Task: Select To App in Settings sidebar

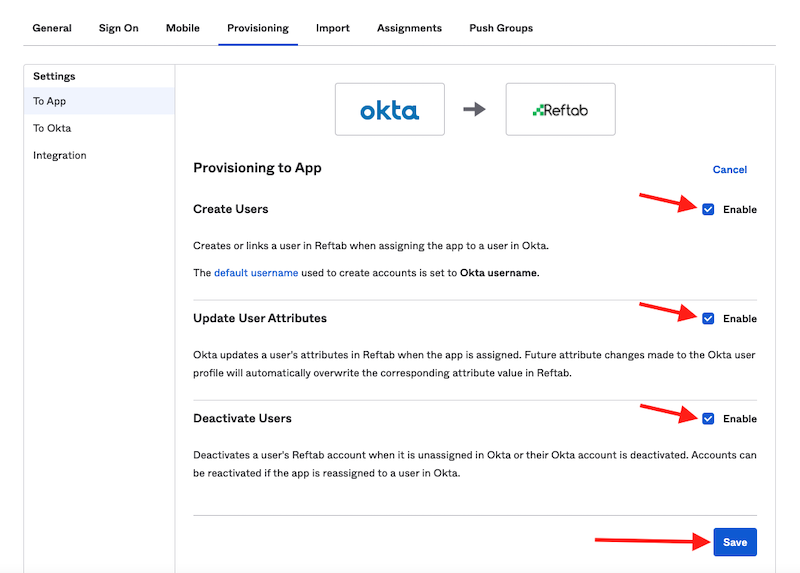Action: point(99,101)
